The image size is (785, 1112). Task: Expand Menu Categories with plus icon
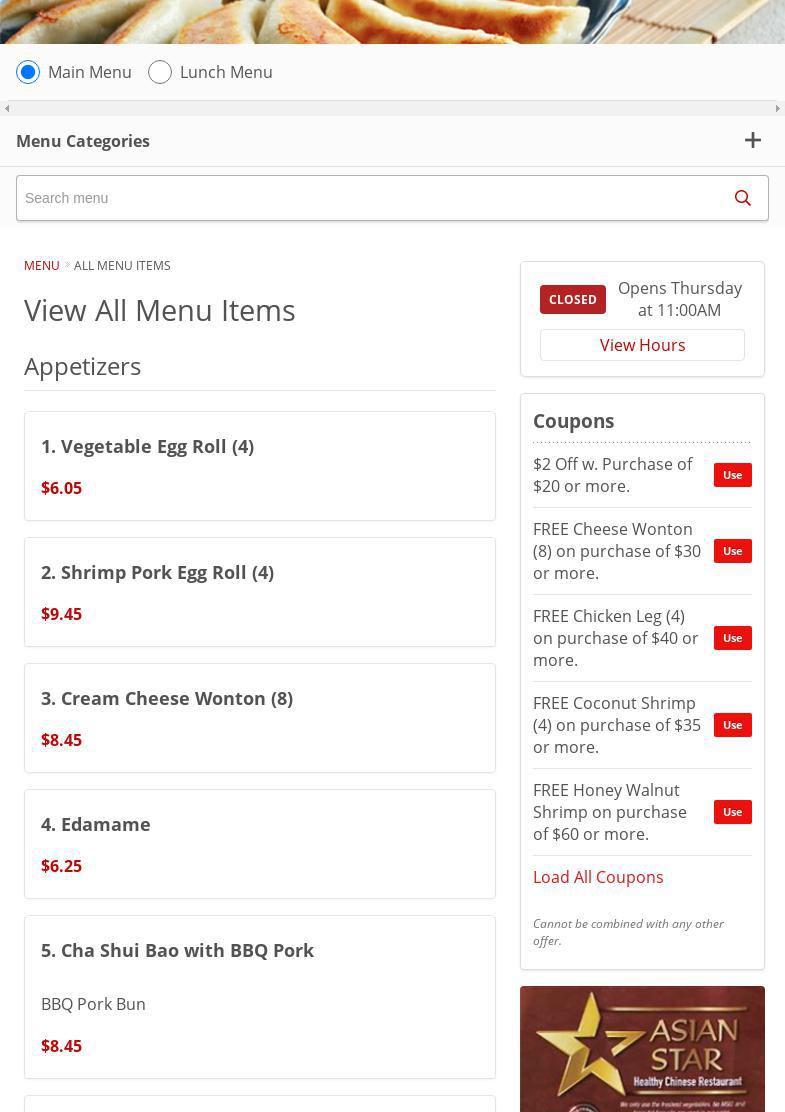coord(752,141)
